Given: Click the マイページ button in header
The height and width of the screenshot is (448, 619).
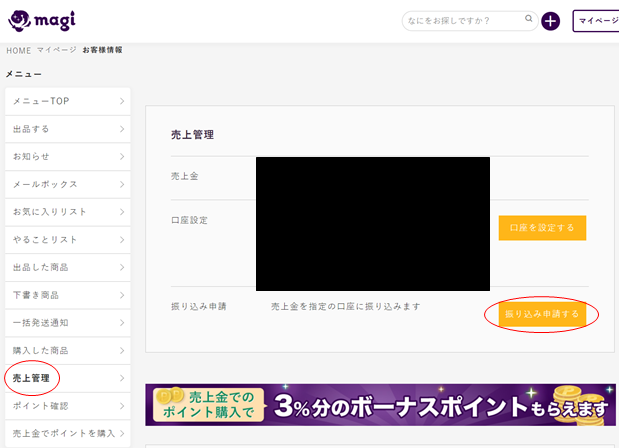Looking at the screenshot, I should tap(596, 21).
